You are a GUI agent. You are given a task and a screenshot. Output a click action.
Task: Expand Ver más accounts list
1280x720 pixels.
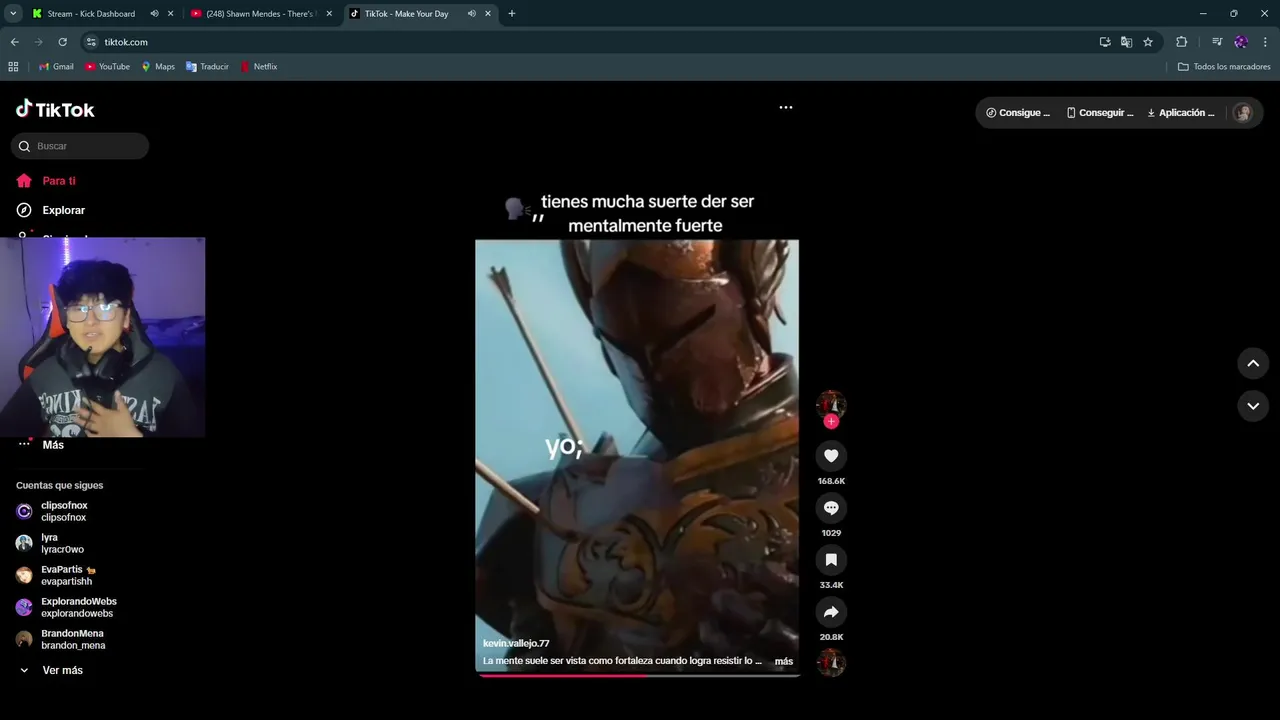(x=51, y=670)
